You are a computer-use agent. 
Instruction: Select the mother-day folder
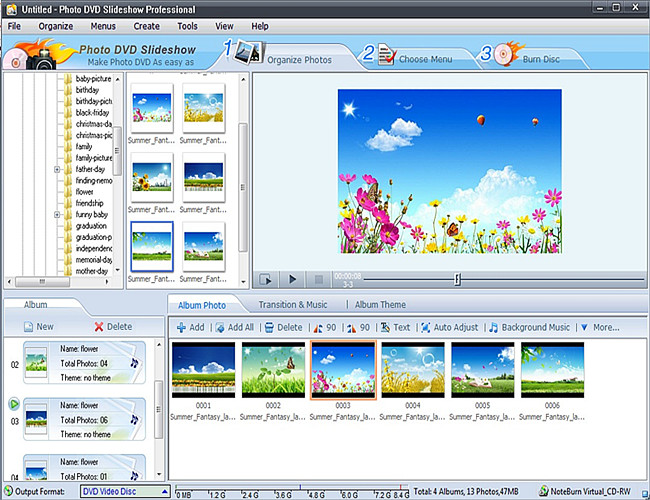(92, 271)
